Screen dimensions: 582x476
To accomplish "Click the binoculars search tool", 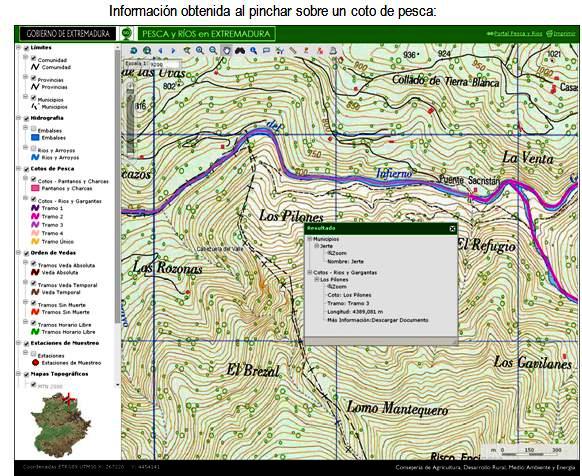I will (x=240, y=50).
